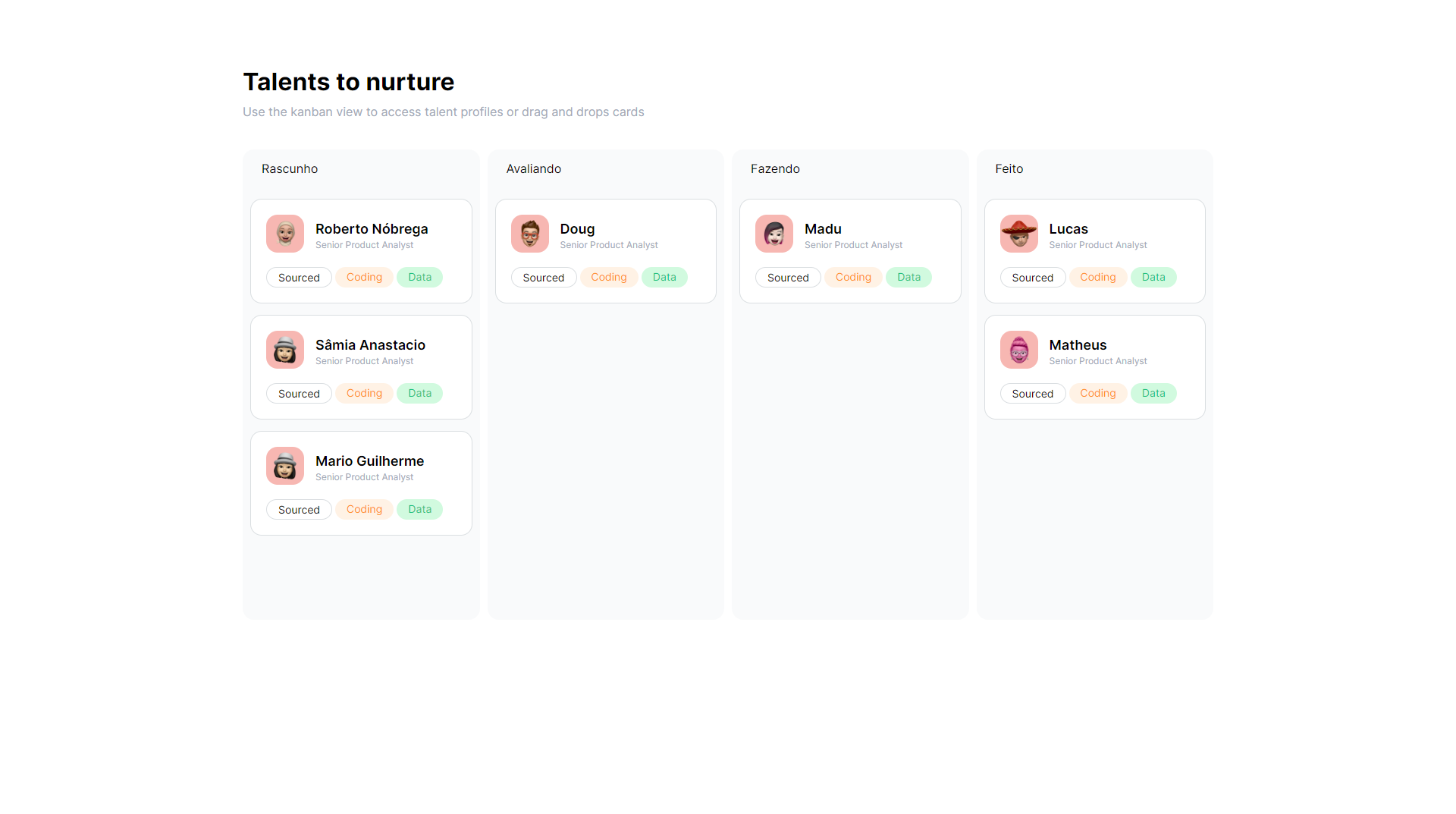Open Matheus's talent profile
This screenshot has width=1456, height=814.
pyautogui.click(x=1078, y=345)
